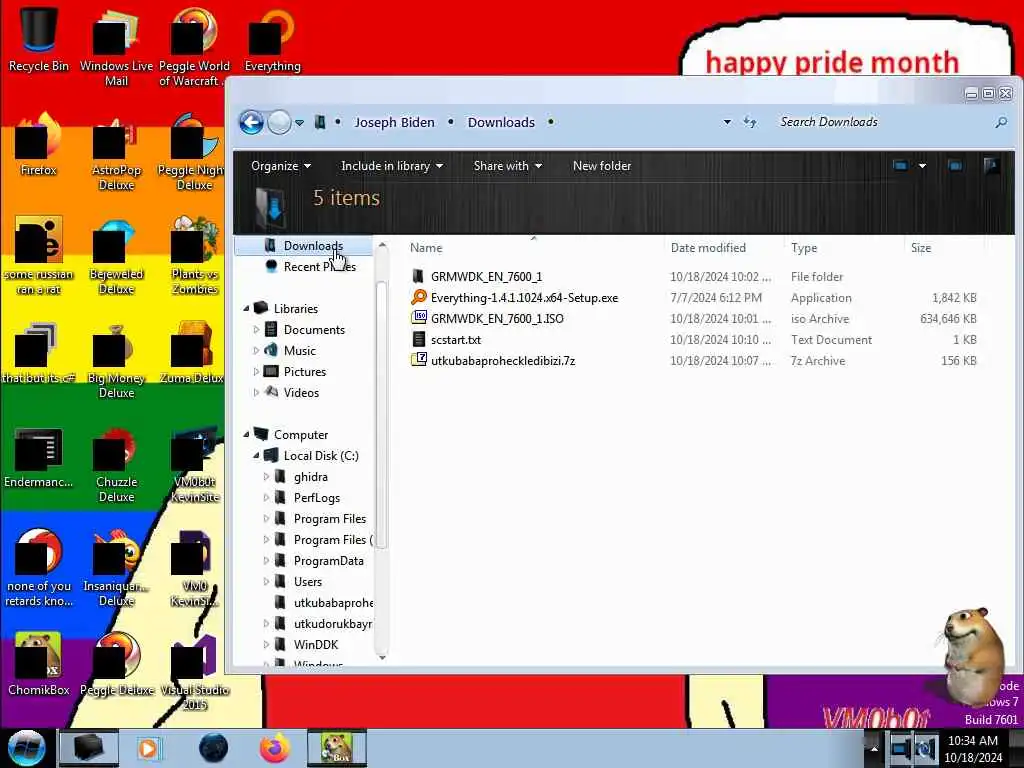Open the Organize menu
Image resolution: width=1024 pixels, height=768 pixels.
point(281,166)
